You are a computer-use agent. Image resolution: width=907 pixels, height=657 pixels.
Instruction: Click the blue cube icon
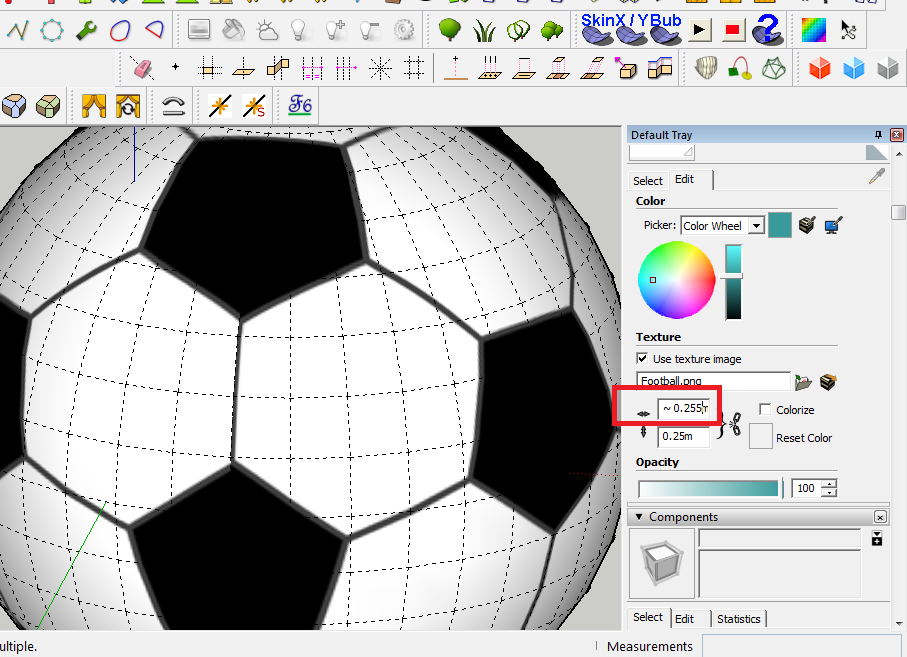click(854, 68)
